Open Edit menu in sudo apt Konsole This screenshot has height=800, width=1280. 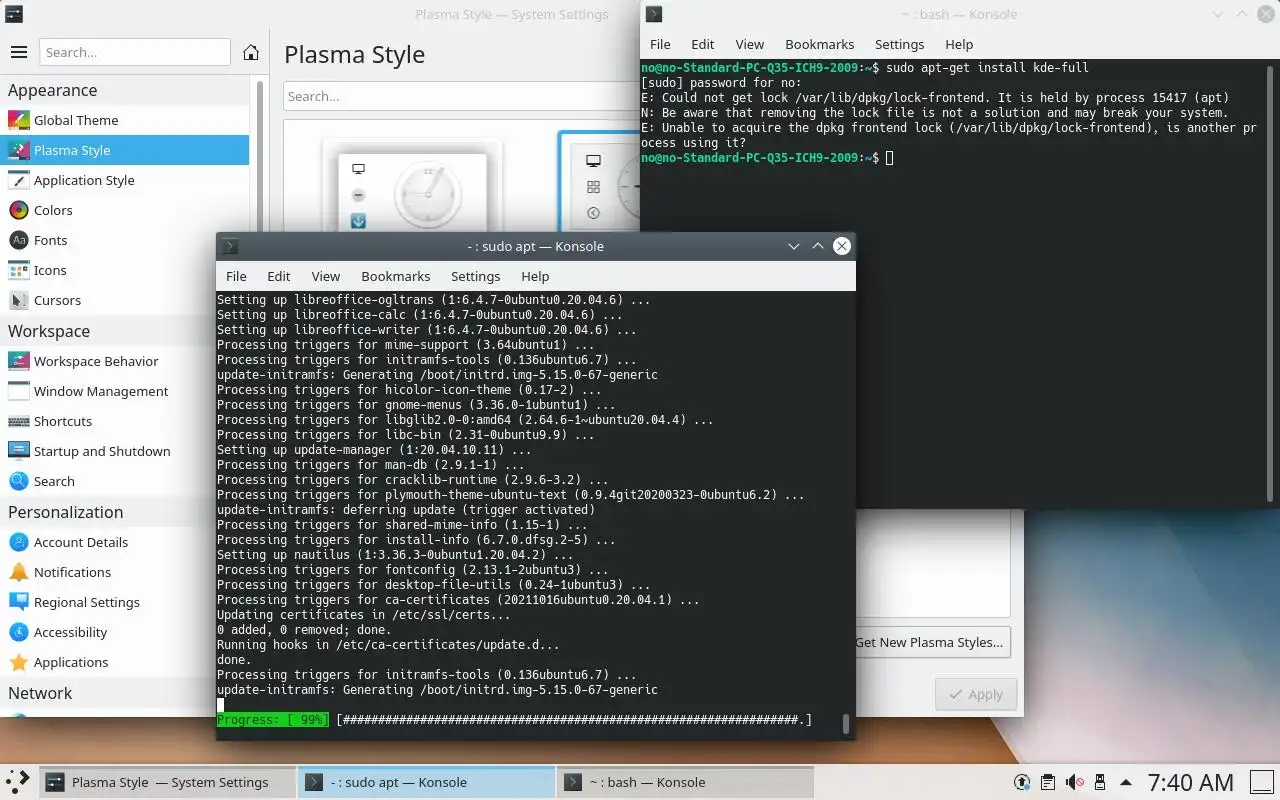279,276
